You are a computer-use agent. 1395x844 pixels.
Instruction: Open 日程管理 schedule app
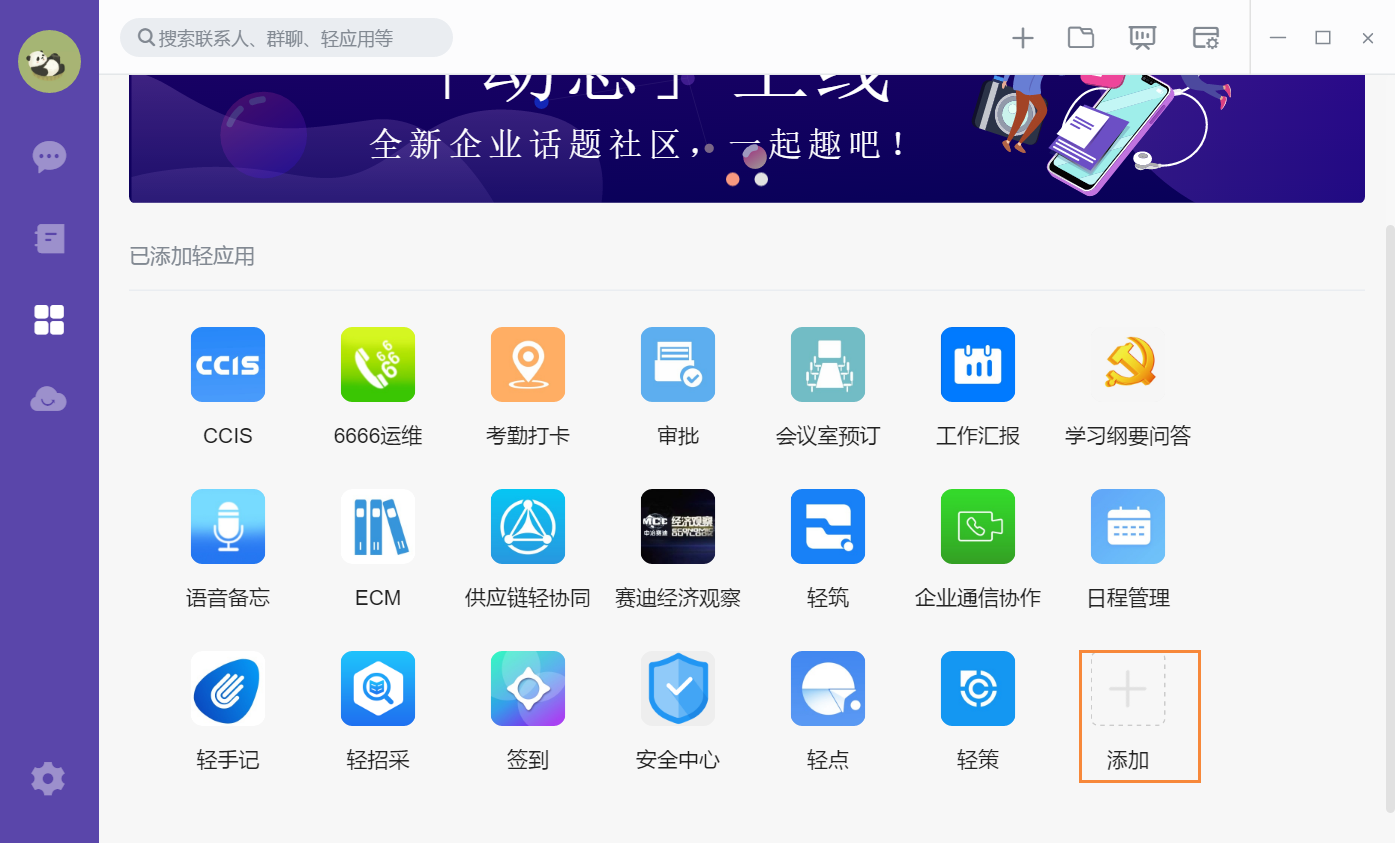[1128, 527]
